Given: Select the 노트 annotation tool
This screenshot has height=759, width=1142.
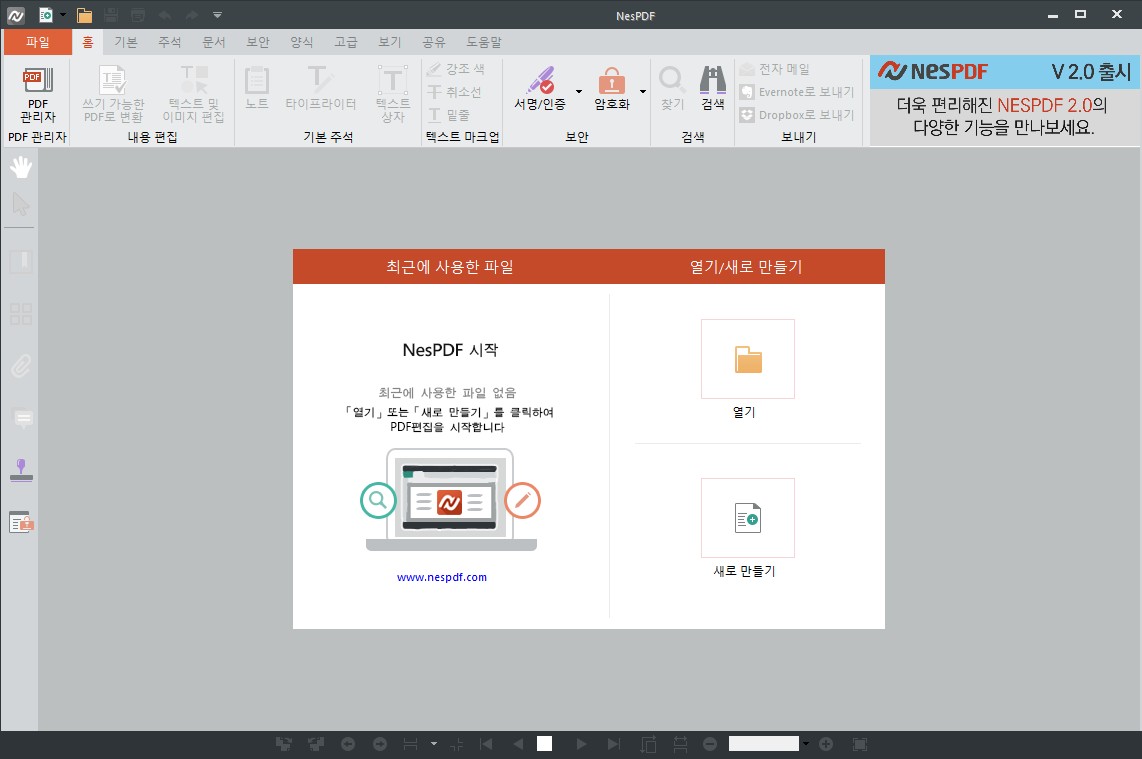Looking at the screenshot, I should tap(256, 87).
